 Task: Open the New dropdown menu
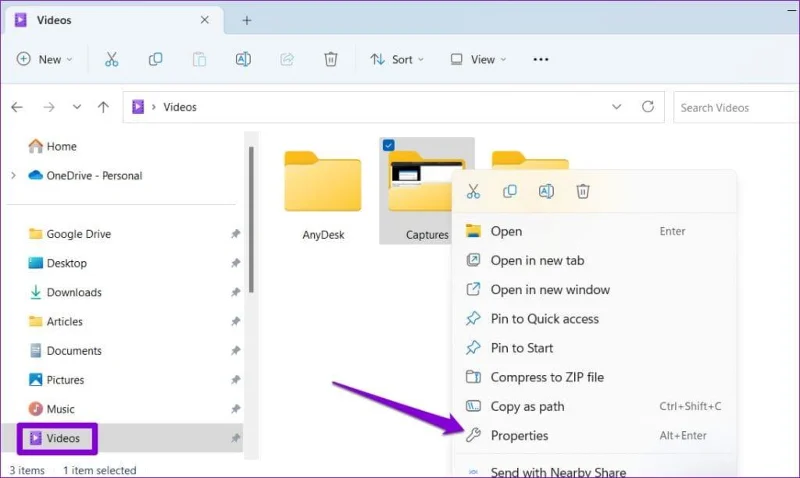tap(44, 59)
